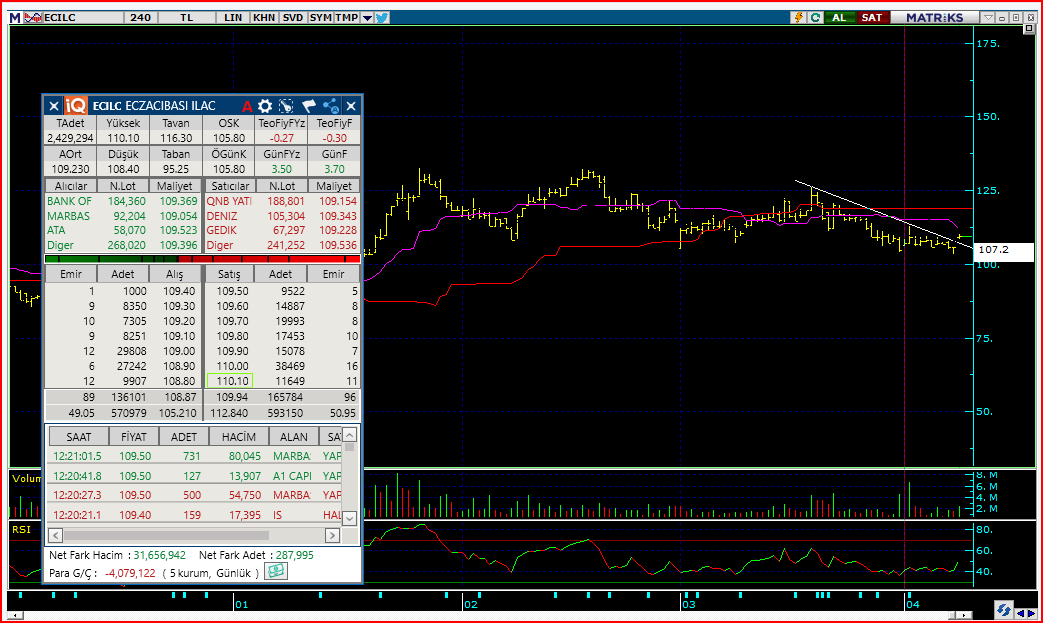Image resolution: width=1043 pixels, height=623 pixels.
Task: Toggle the SYM toolbar button
Action: pos(321,17)
